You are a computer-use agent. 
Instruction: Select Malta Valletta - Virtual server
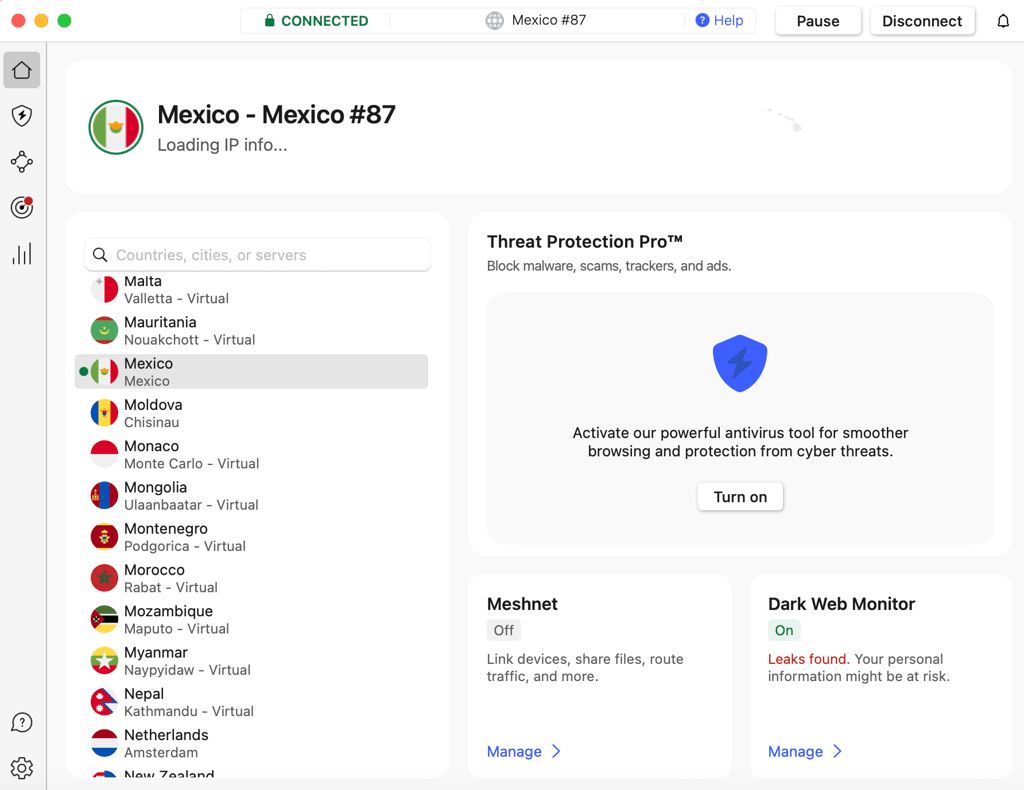(251, 289)
